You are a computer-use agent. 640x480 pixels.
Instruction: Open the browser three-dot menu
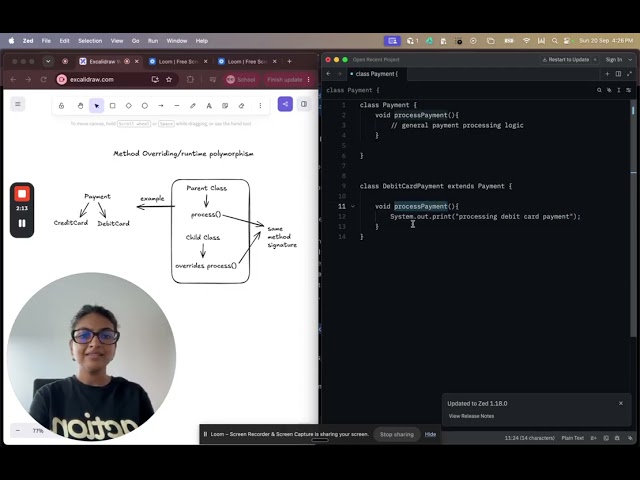[309, 80]
